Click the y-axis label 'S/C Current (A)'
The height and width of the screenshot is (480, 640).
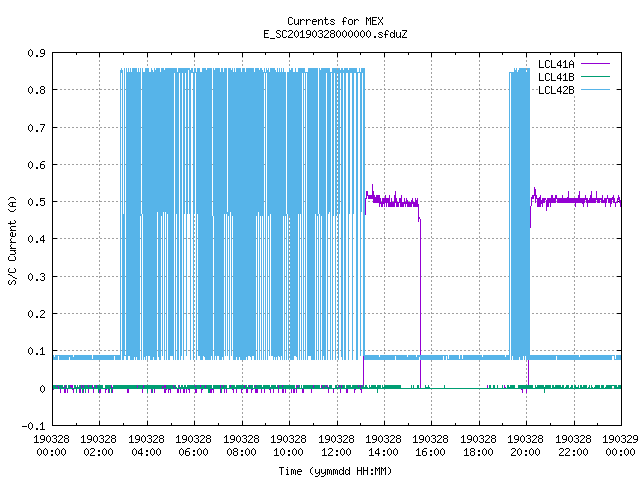point(13,240)
